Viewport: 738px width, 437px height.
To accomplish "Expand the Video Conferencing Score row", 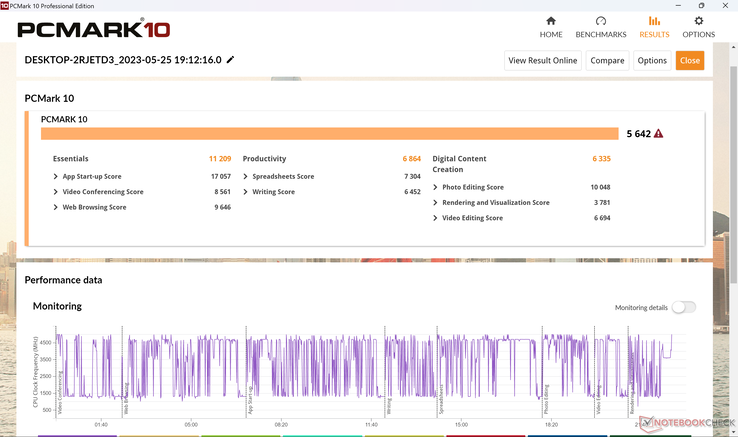I will 56,192.
